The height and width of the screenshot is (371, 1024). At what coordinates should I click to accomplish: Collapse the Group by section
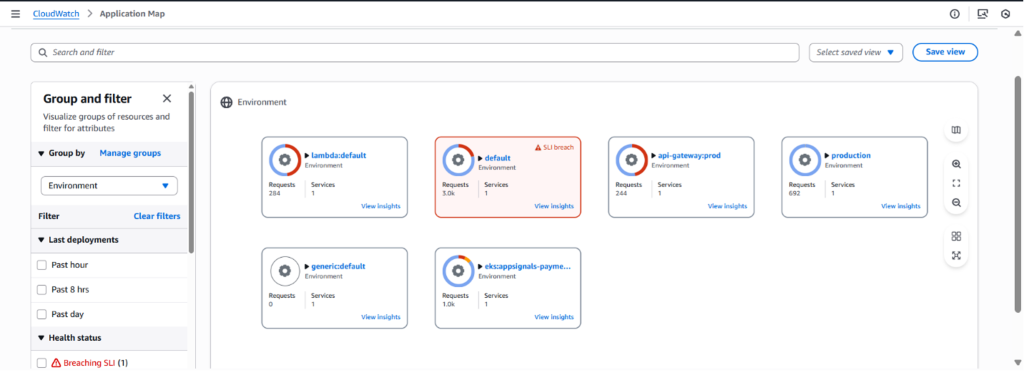pos(41,153)
